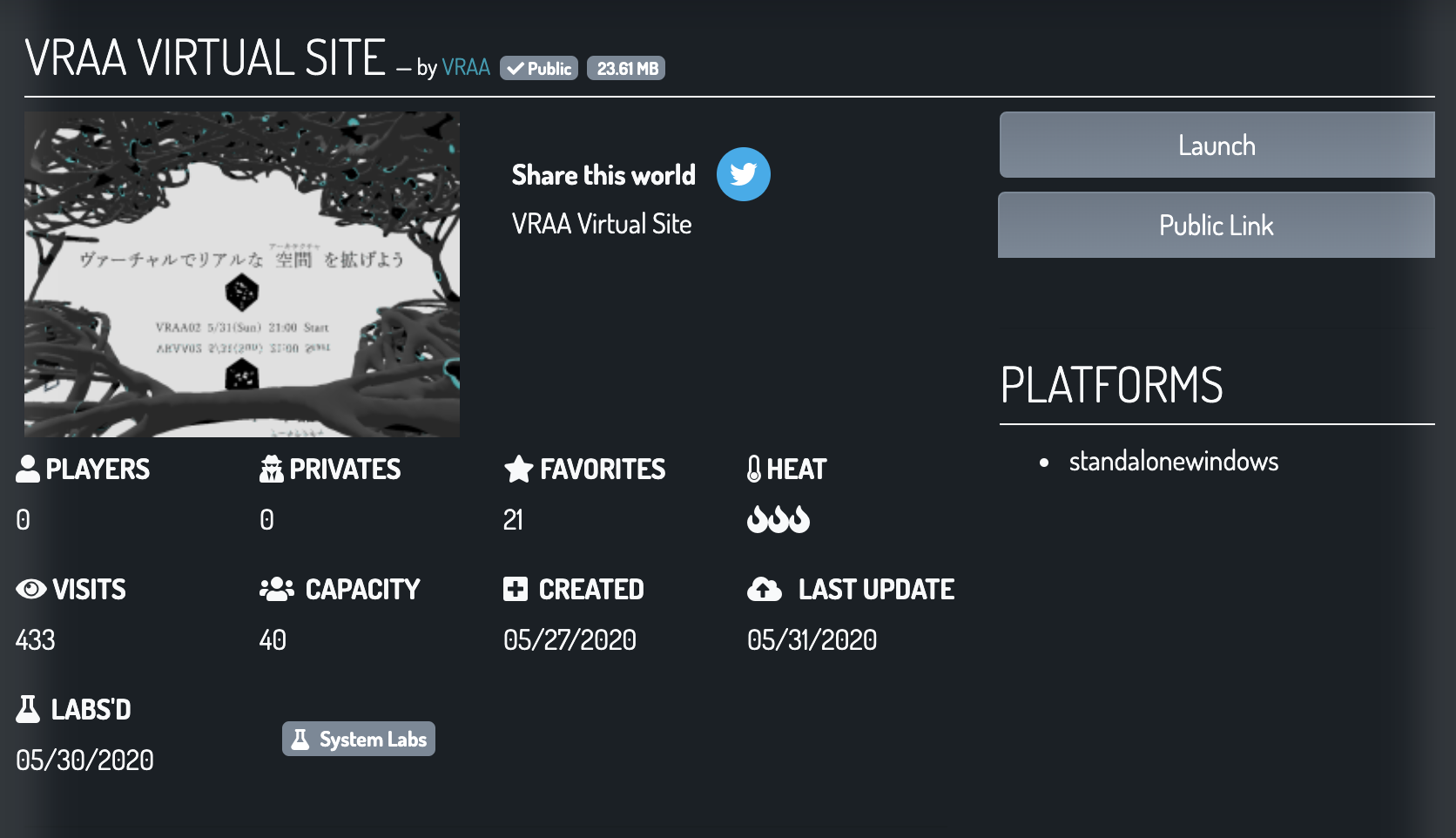
Task: Click the three flames heat rating
Action: coord(778,519)
